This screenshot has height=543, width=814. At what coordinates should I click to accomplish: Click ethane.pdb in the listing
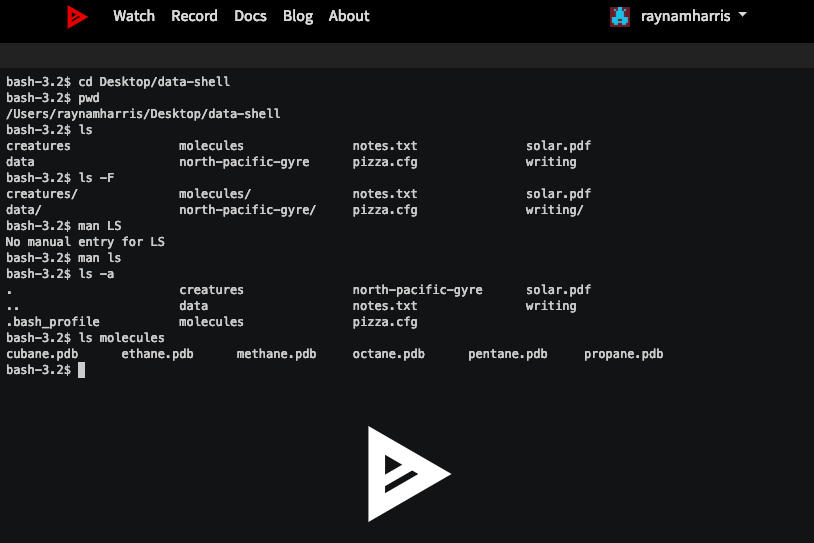point(157,354)
